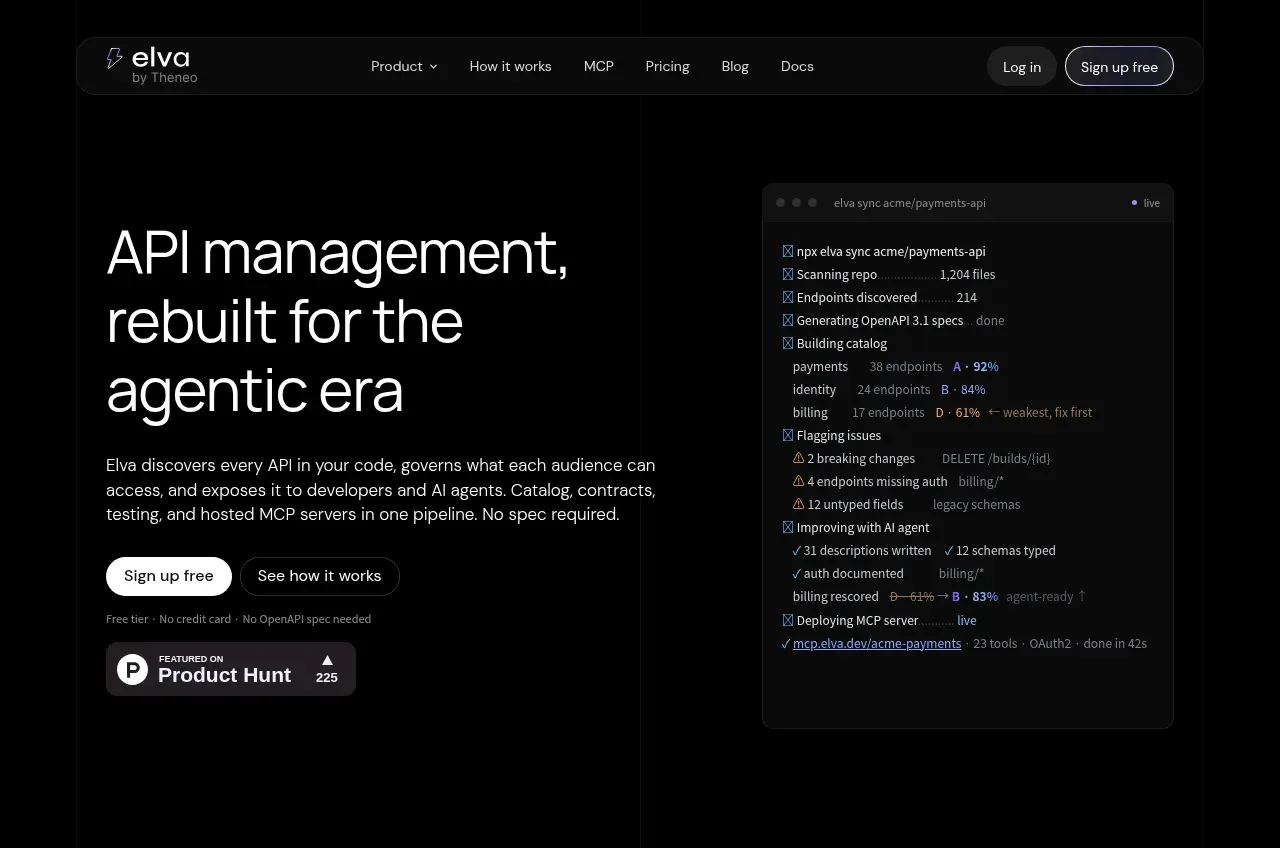Image resolution: width=1280 pixels, height=848 pixels.
Task: Click the 'billing rescored' label
Action: pyautogui.click(x=836, y=597)
